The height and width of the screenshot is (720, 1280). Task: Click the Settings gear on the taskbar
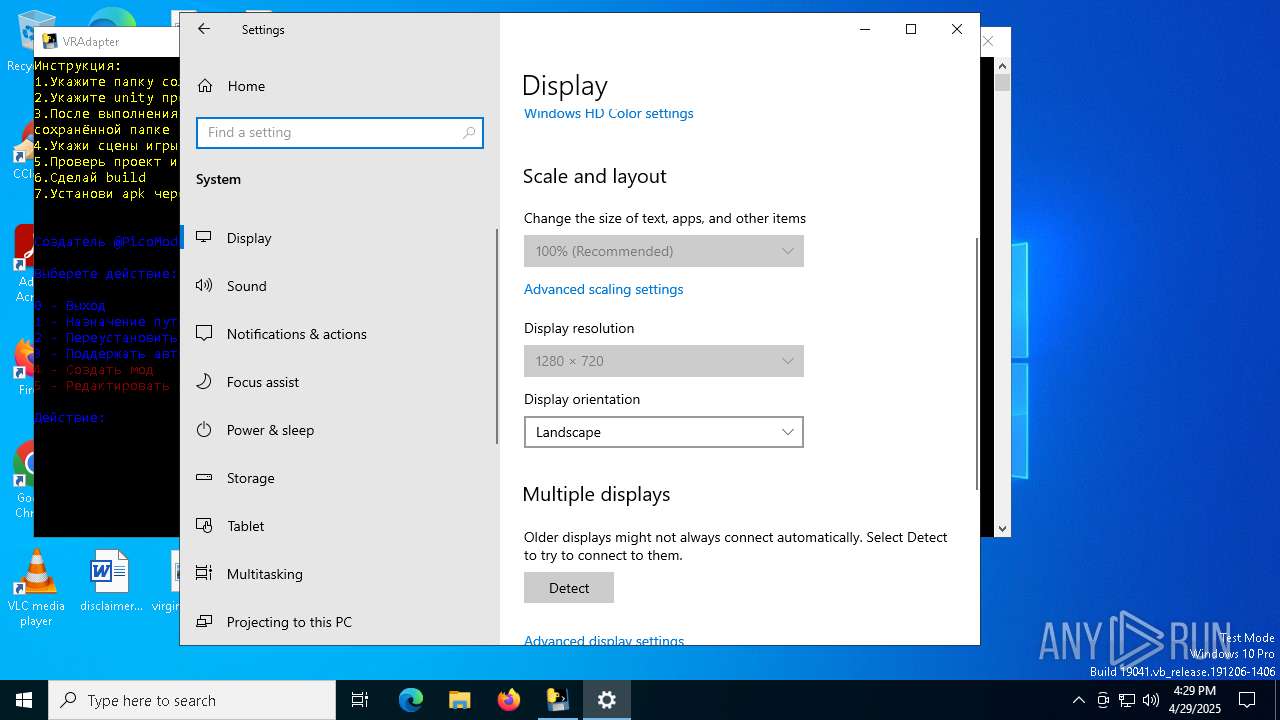point(606,700)
